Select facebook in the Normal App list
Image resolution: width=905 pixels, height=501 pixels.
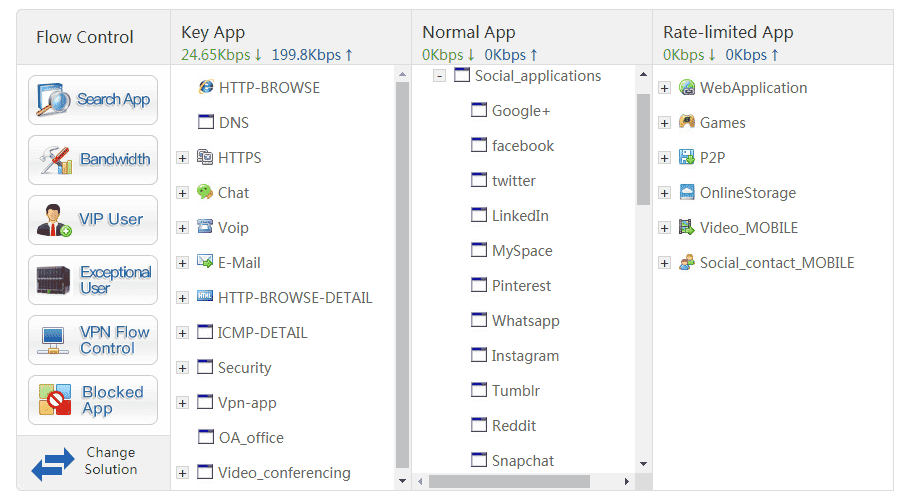point(522,146)
